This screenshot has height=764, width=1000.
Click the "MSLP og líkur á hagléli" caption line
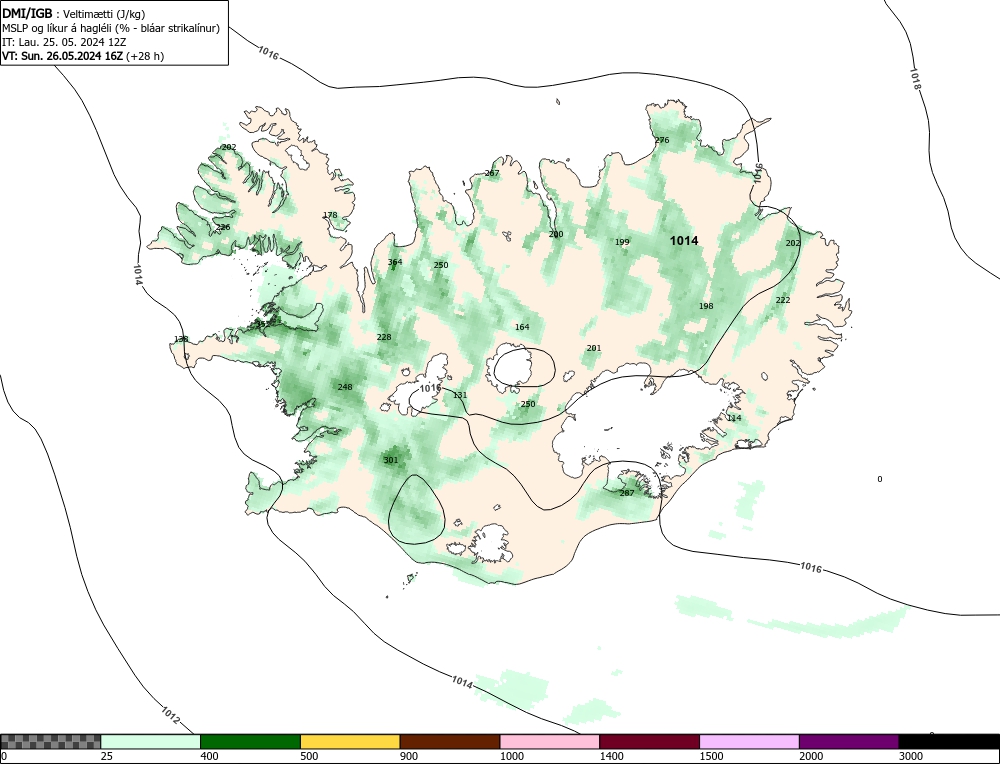[x=111, y=28]
